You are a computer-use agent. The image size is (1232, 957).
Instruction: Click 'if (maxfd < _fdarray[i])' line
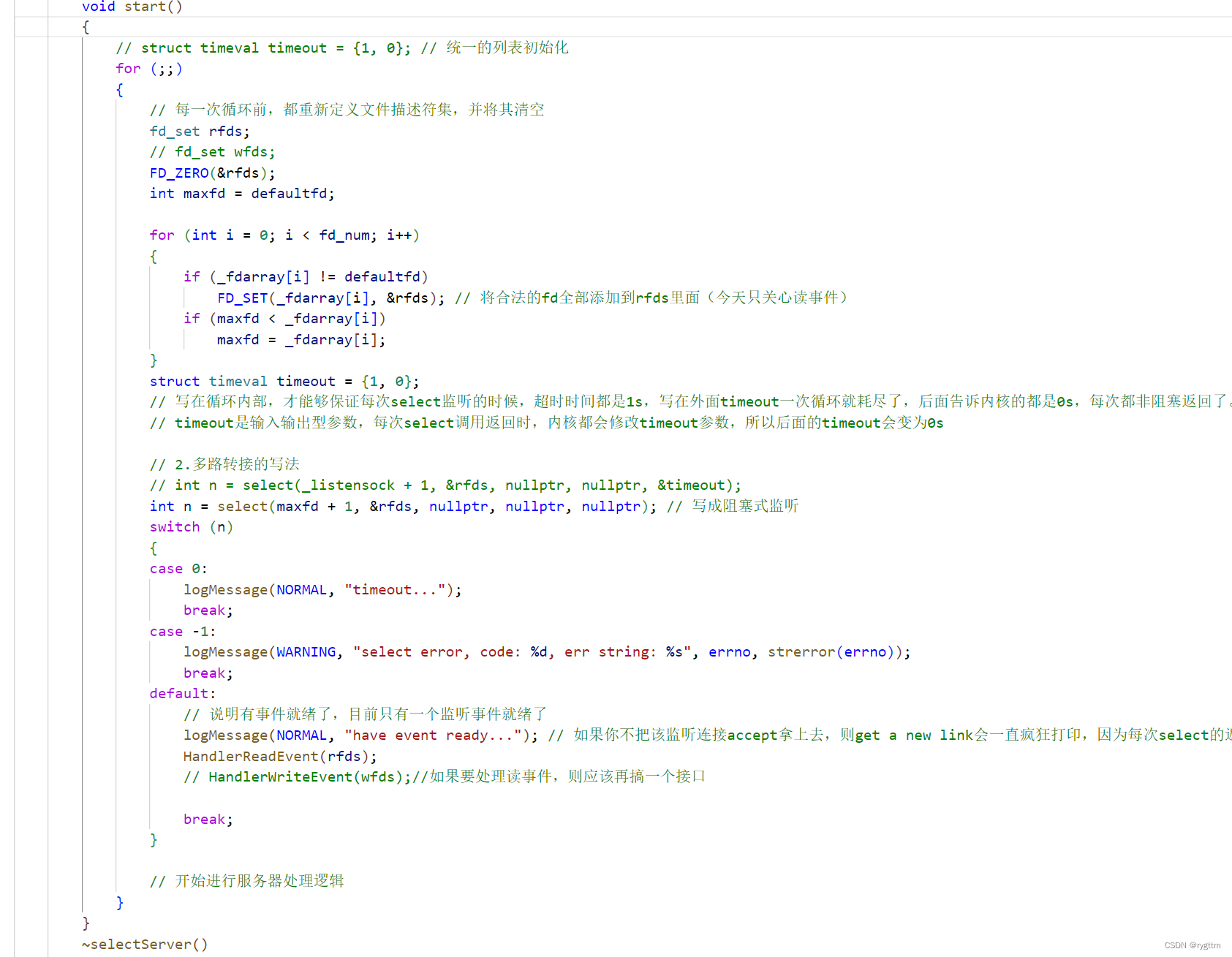[284, 319]
